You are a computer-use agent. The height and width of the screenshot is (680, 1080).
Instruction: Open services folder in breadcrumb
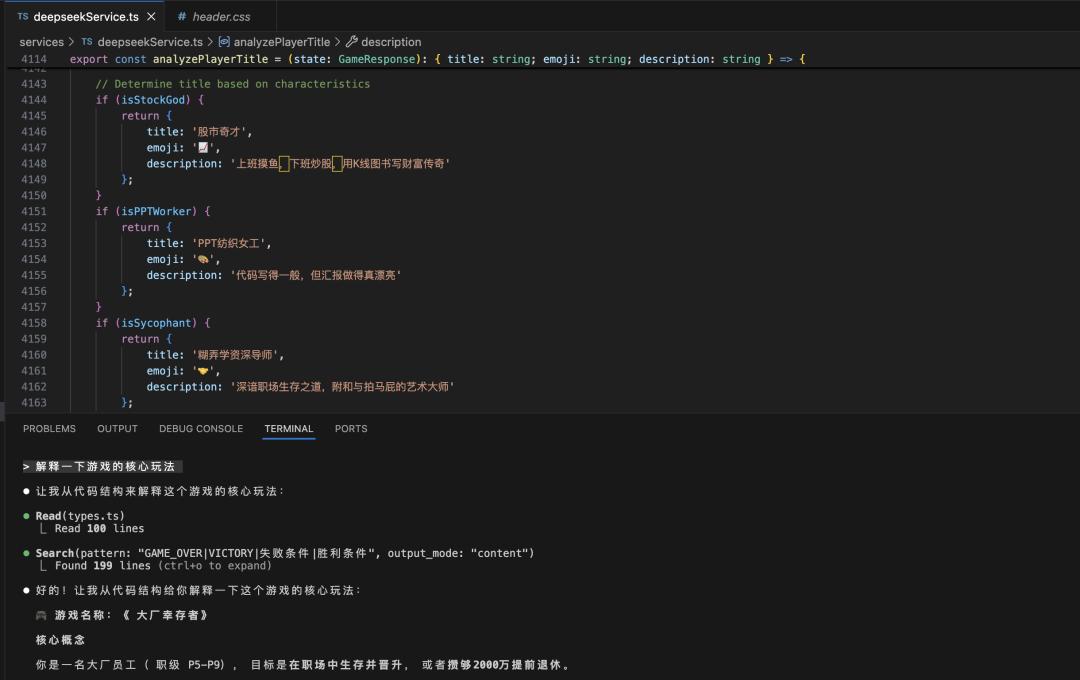[41, 42]
